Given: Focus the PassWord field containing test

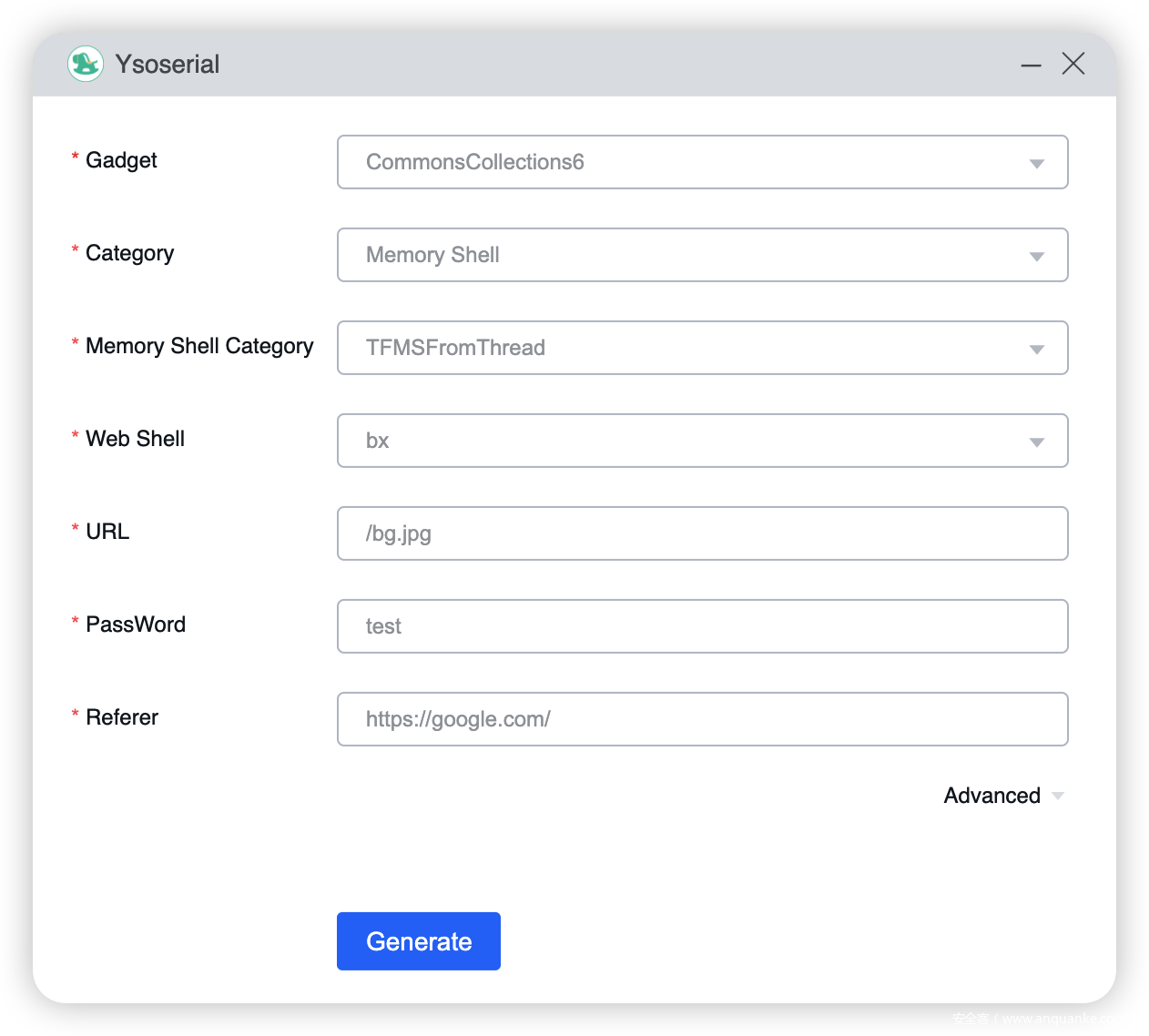Looking at the screenshot, I should 702,626.
